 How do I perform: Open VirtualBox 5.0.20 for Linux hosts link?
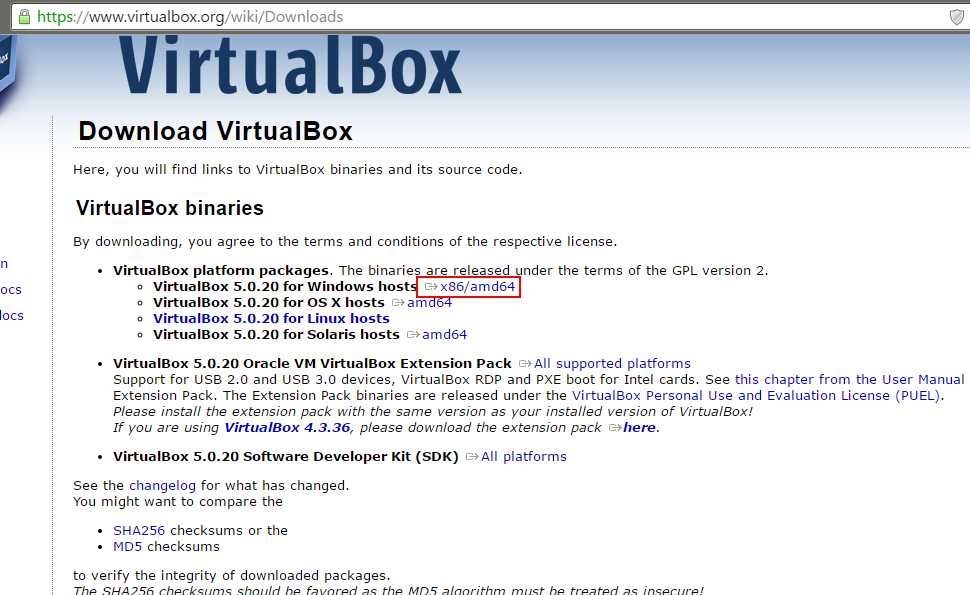[271, 319]
